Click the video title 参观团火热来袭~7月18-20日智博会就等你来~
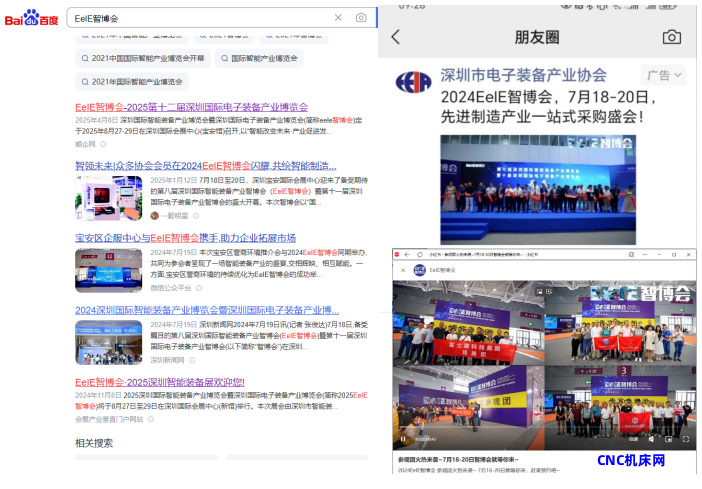The height and width of the screenshot is (489, 702). (x=458, y=459)
